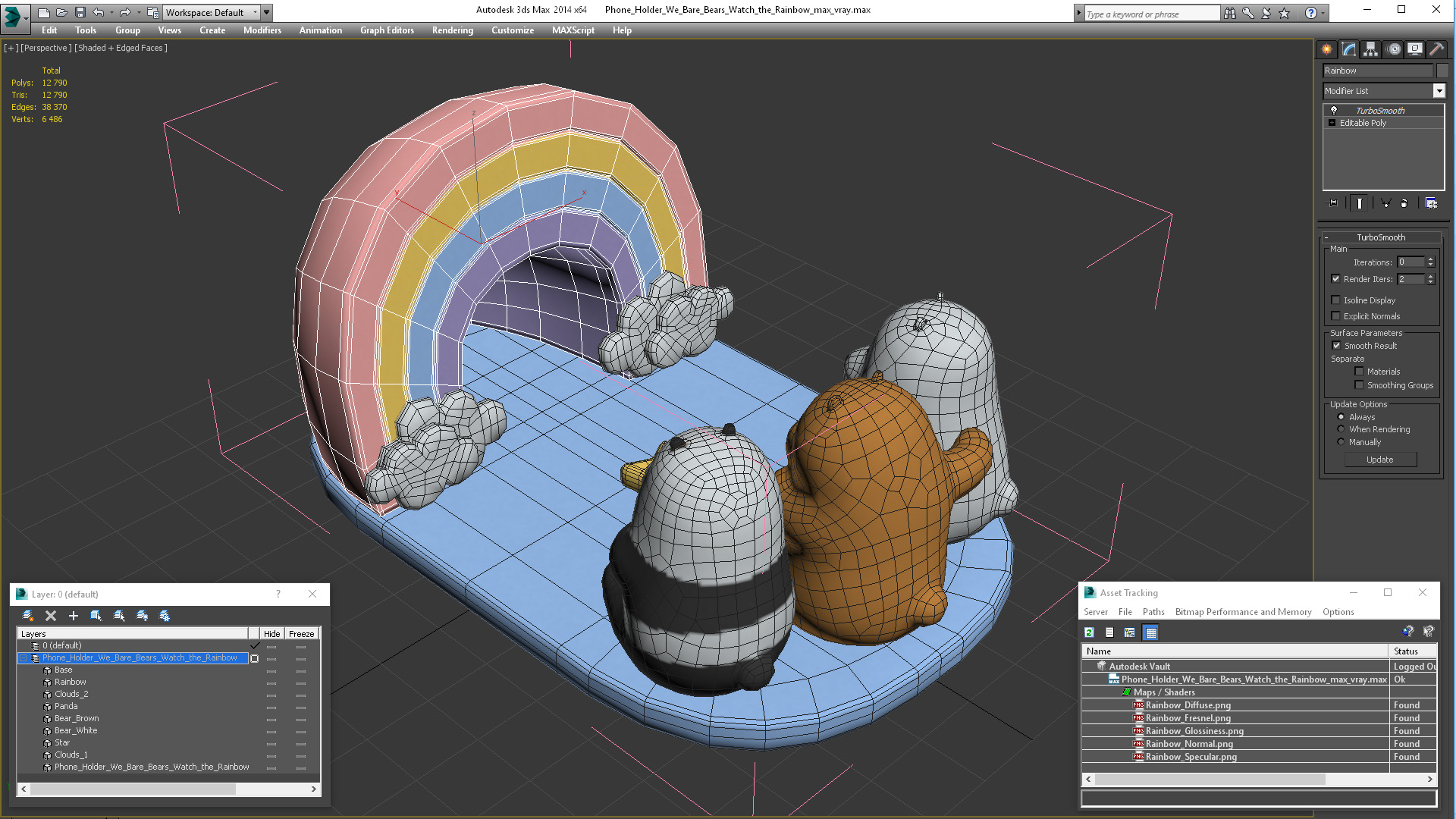Image resolution: width=1456 pixels, height=819 pixels.
Task: Click the Shaded + Edged Faces viewport label
Action: point(121,48)
